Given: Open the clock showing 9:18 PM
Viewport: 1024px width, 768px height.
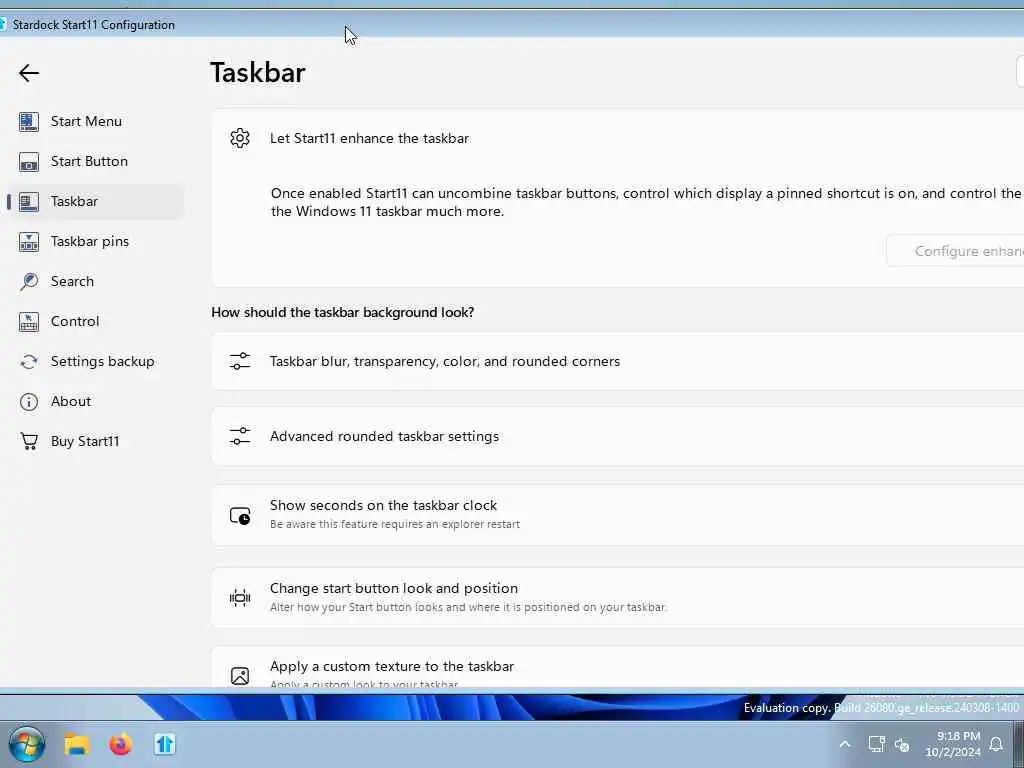Looking at the screenshot, I should point(953,744).
